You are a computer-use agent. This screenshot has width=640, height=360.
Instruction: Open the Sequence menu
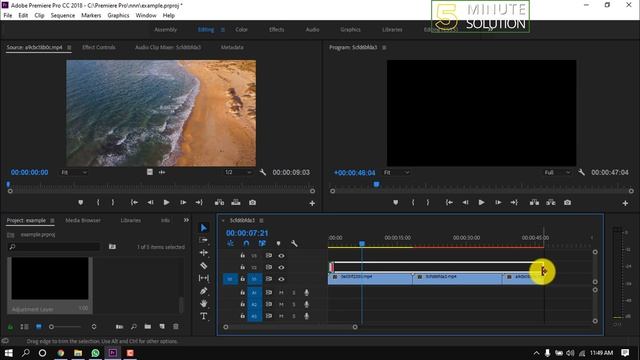pos(62,16)
